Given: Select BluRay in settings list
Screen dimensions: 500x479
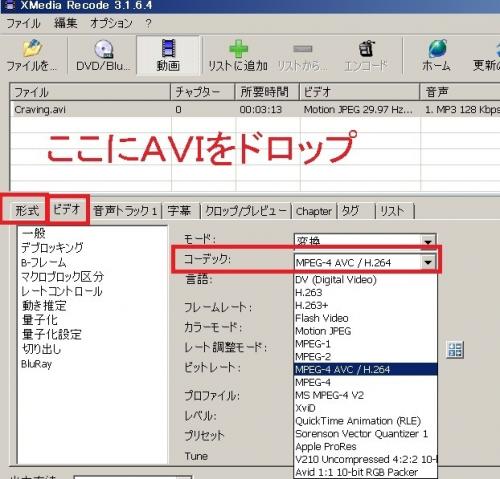Looking at the screenshot, I should [x=36, y=364].
